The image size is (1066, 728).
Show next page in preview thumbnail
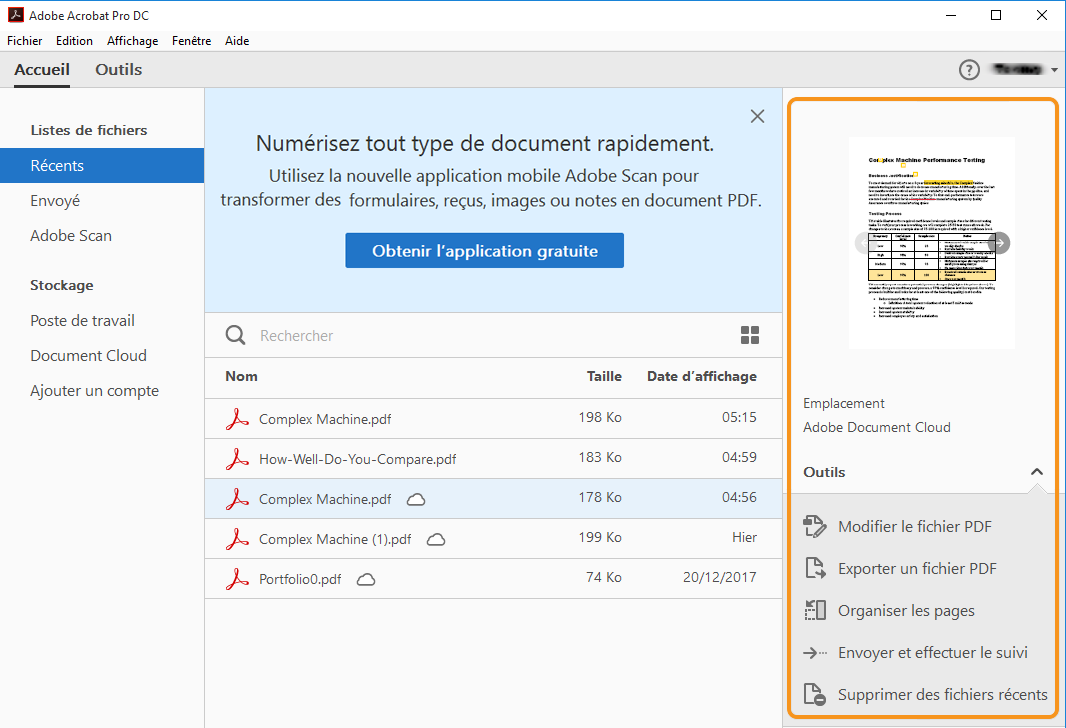[998, 243]
